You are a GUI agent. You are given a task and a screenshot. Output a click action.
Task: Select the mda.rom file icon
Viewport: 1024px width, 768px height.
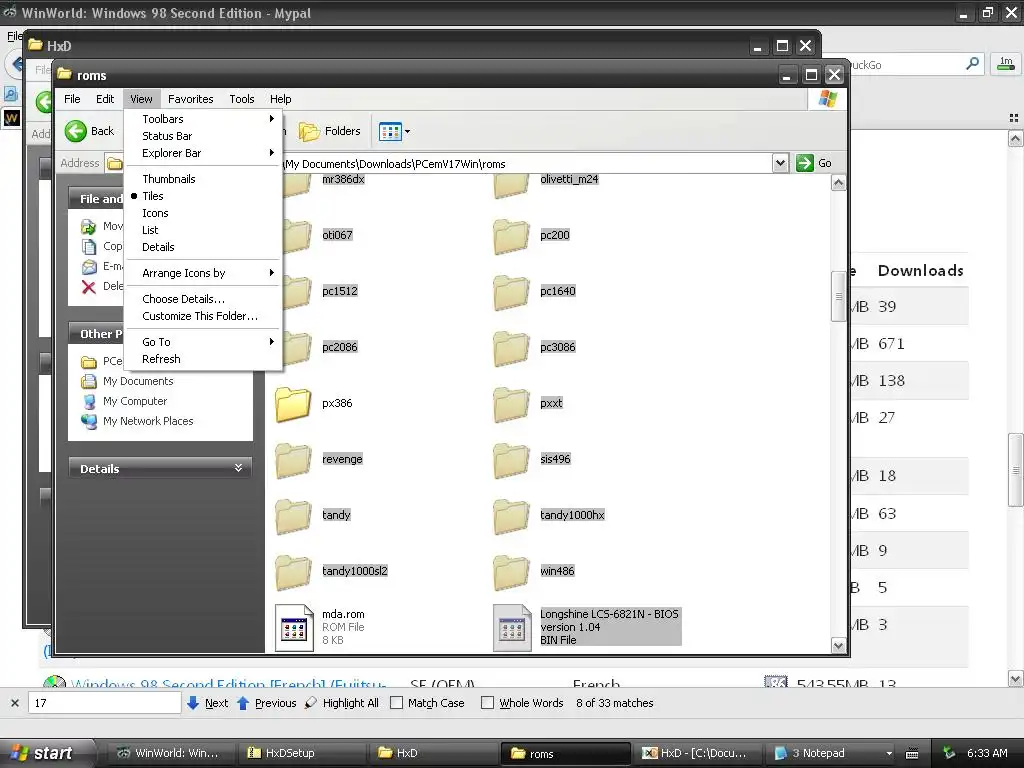[294, 628]
